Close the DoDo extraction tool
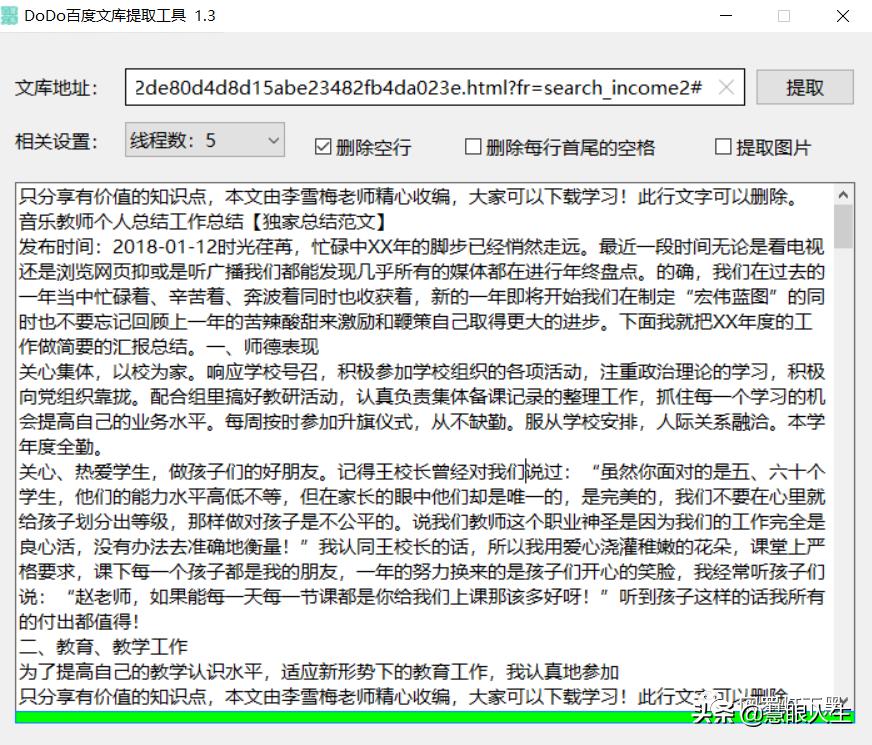This screenshot has height=745, width=872. pos(843,16)
